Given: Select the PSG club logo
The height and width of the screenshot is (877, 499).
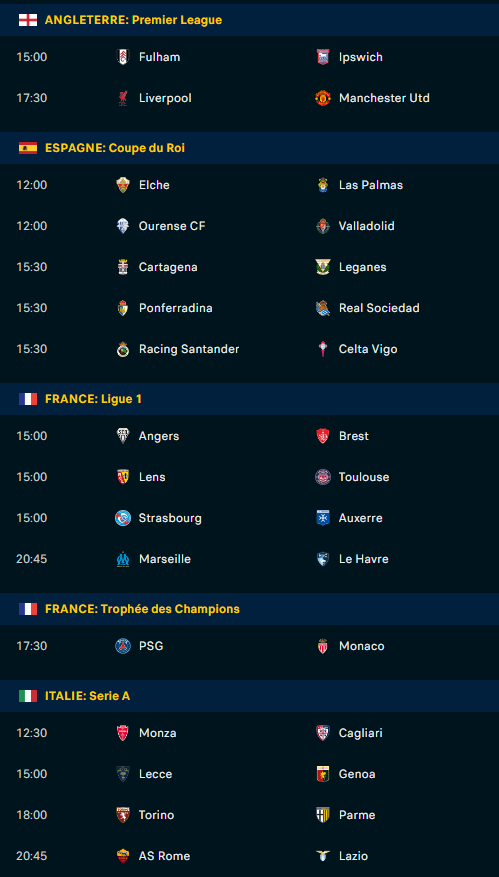Looking at the screenshot, I should (123, 646).
